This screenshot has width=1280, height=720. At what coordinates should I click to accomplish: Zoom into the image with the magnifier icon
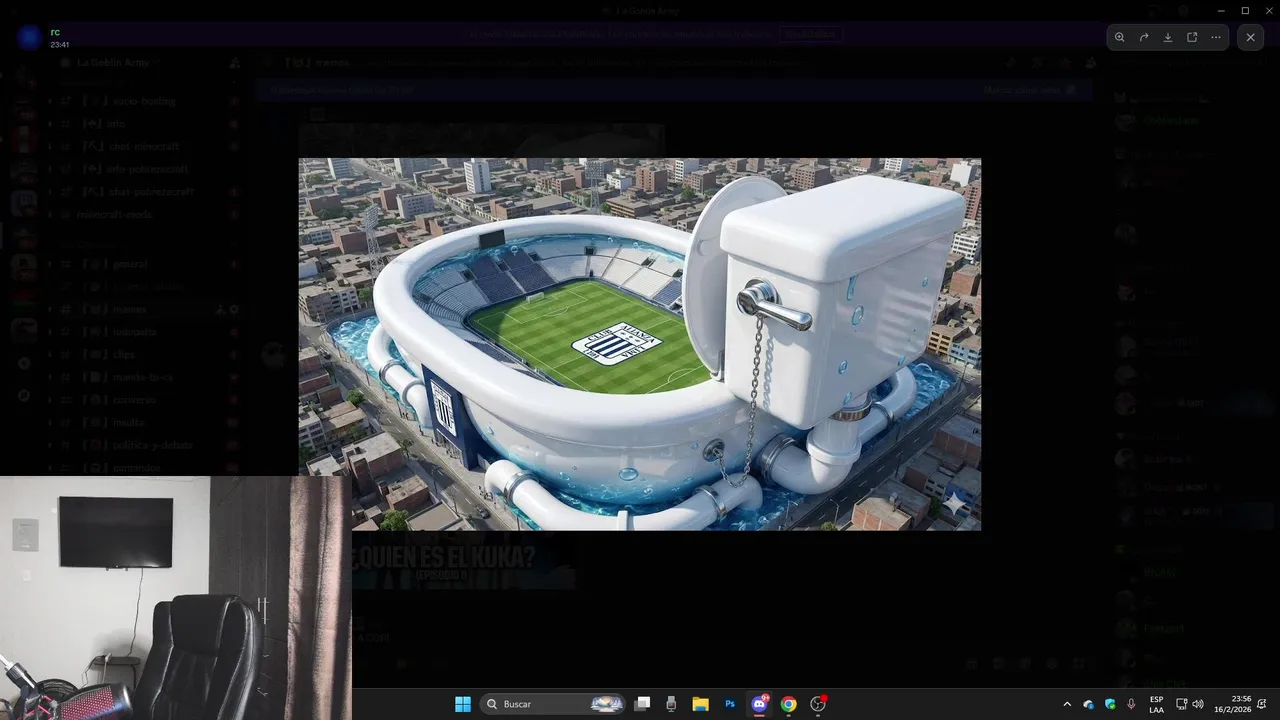click(1120, 37)
